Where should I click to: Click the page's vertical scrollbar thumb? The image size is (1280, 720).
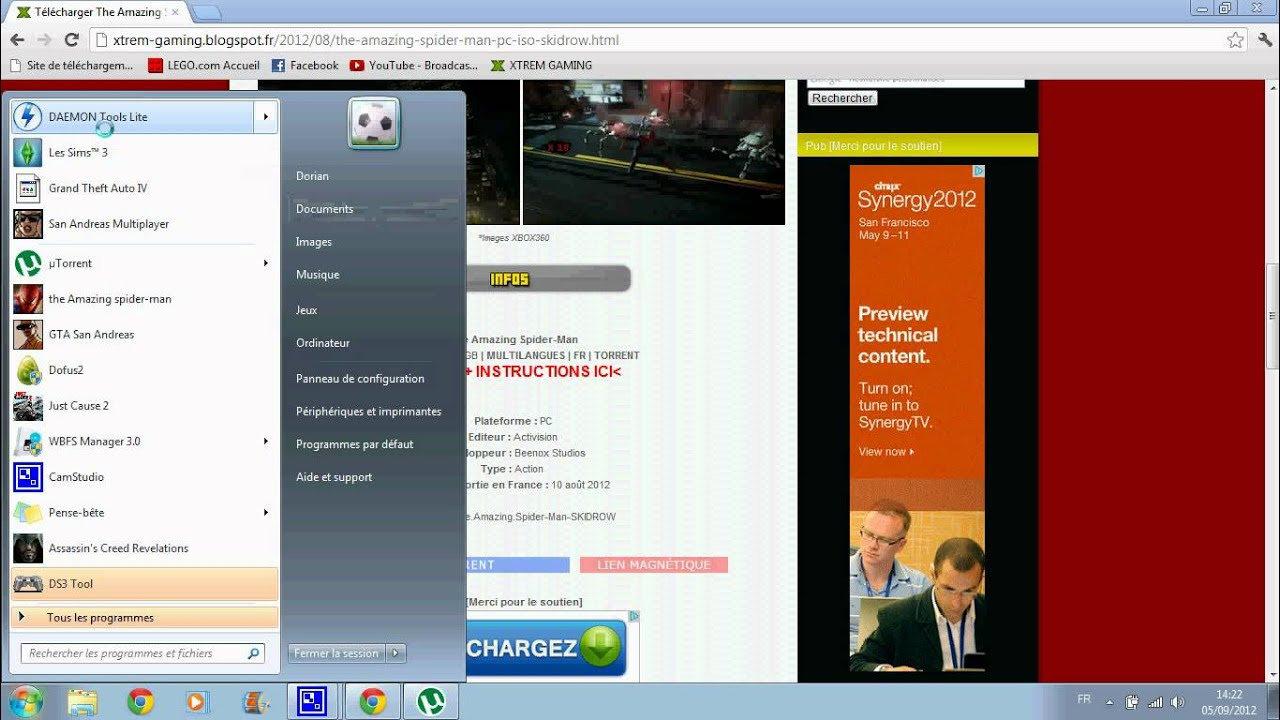point(1272,317)
